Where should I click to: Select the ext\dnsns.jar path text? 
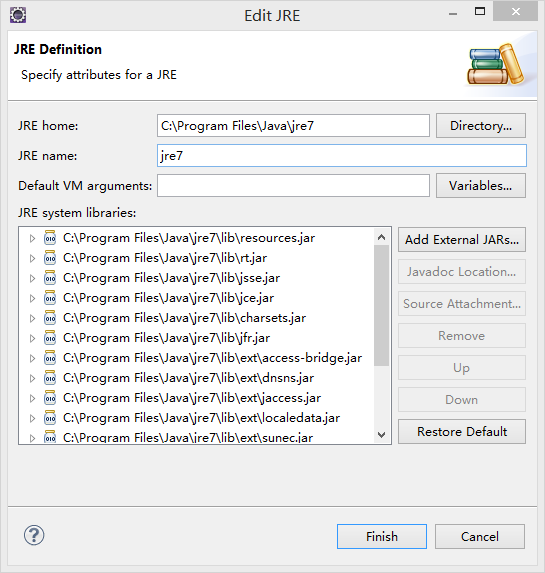[x=189, y=378]
